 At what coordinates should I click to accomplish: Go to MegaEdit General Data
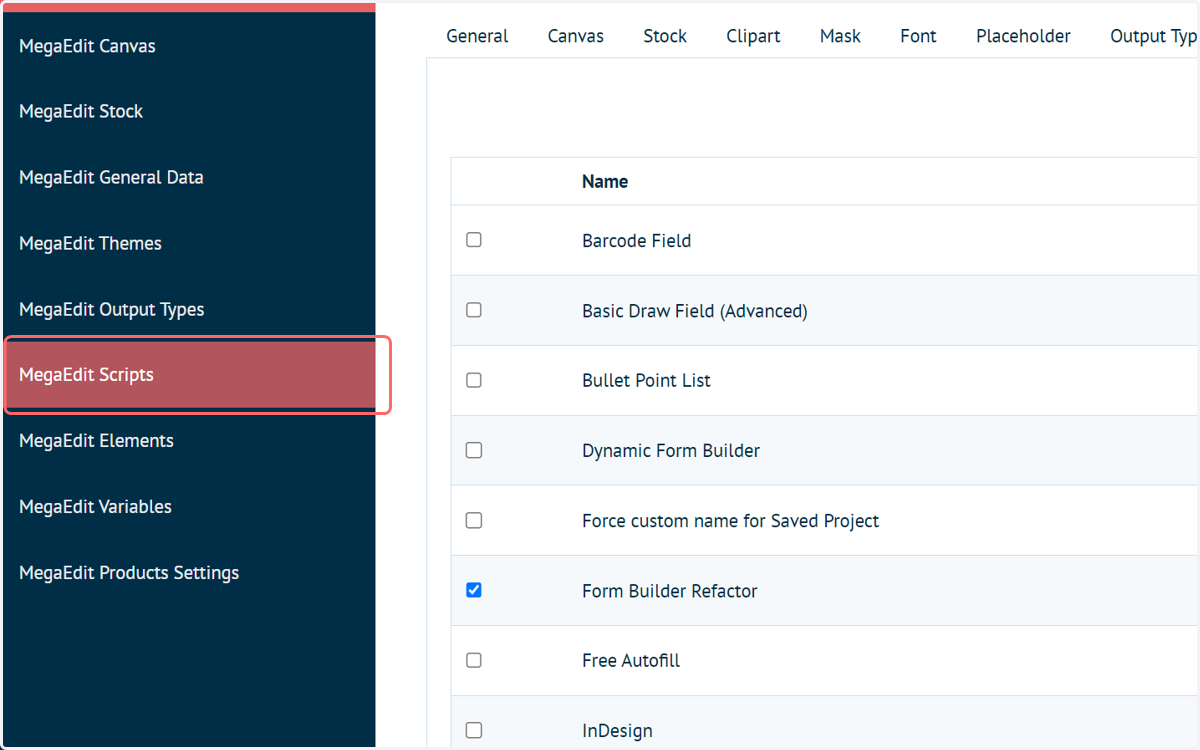(111, 178)
